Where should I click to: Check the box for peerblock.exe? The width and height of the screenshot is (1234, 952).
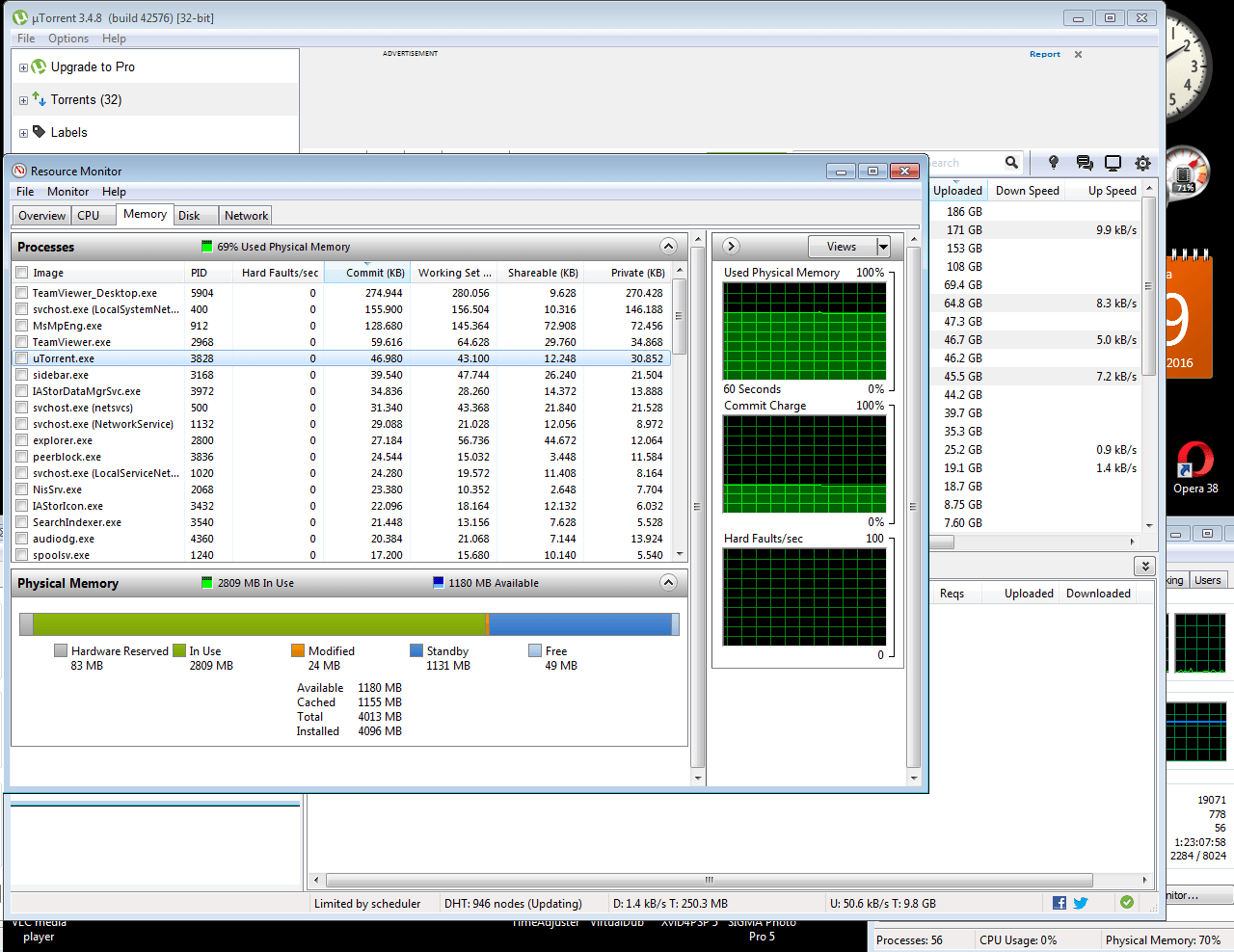21,457
